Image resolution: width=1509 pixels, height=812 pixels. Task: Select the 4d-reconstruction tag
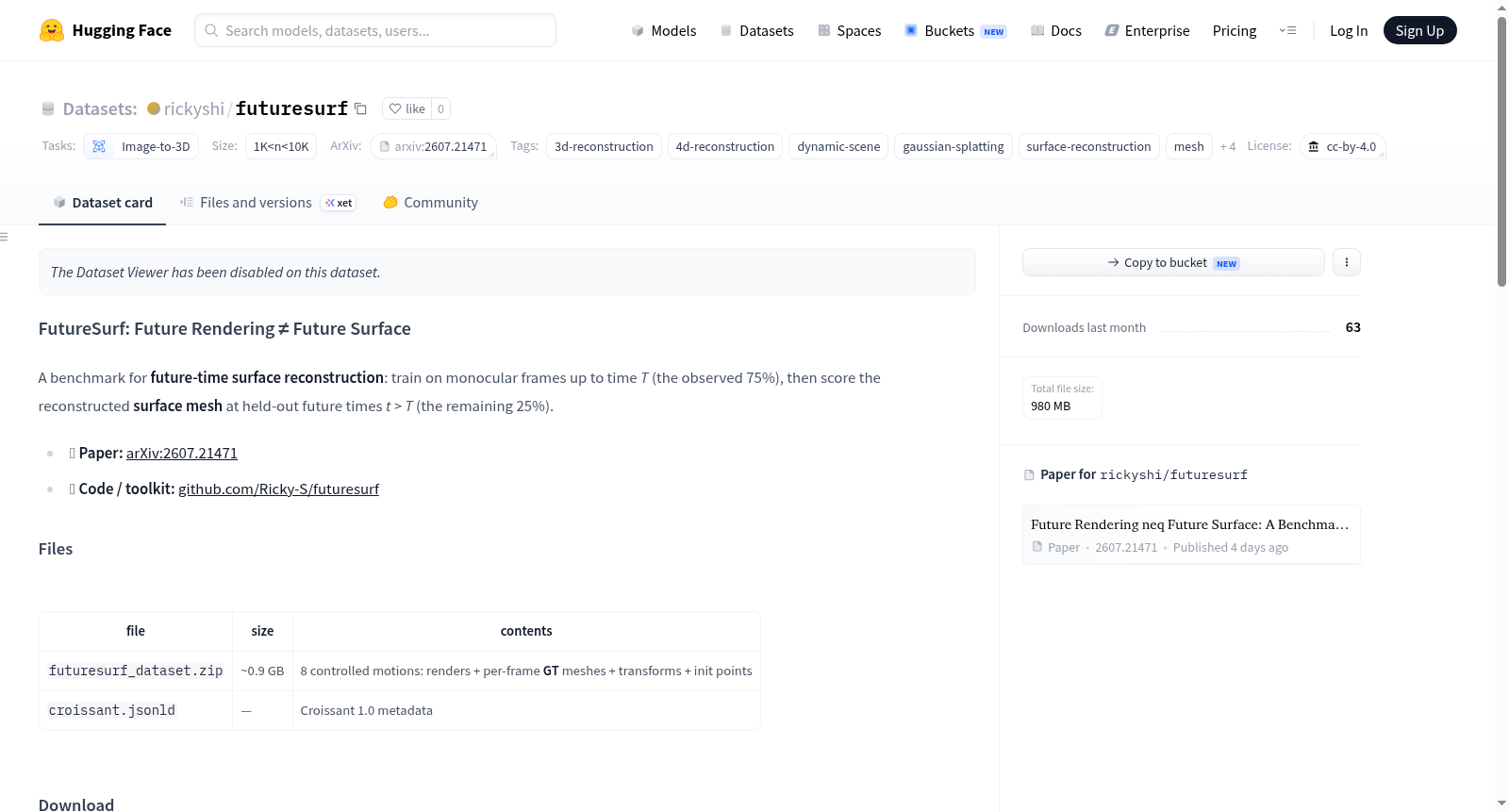(725, 146)
